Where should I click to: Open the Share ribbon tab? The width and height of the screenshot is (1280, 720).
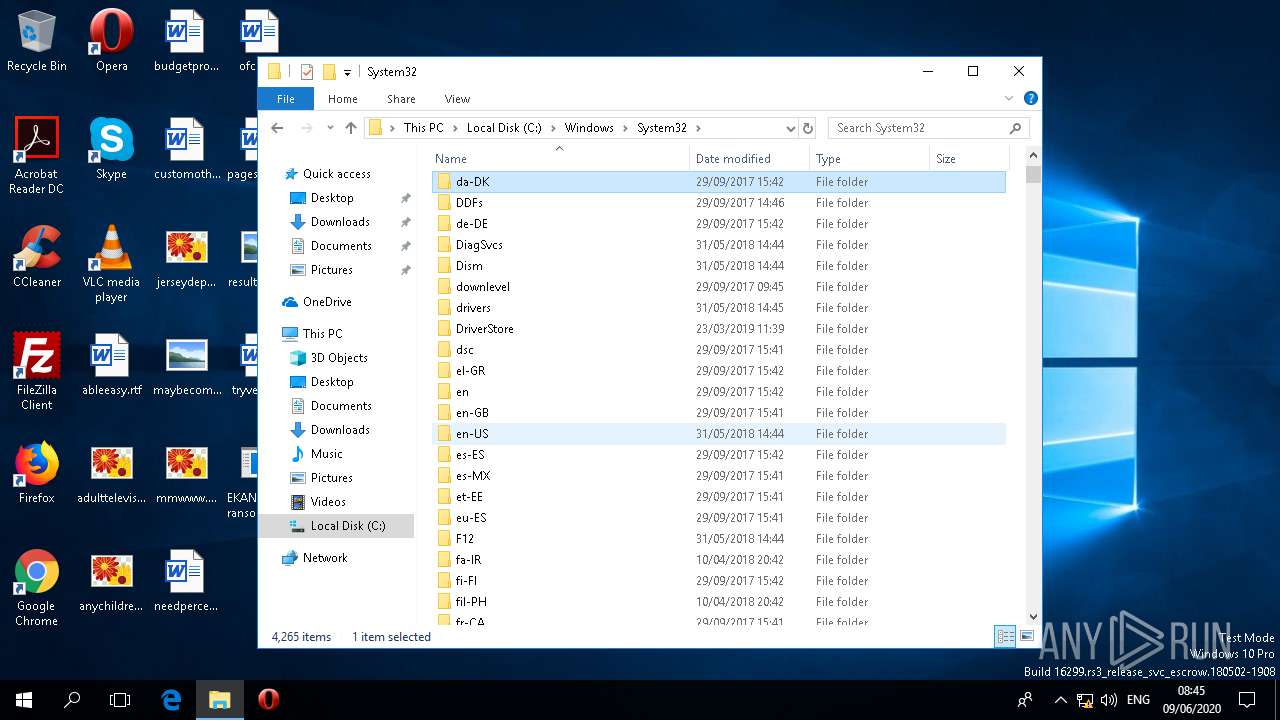click(401, 98)
